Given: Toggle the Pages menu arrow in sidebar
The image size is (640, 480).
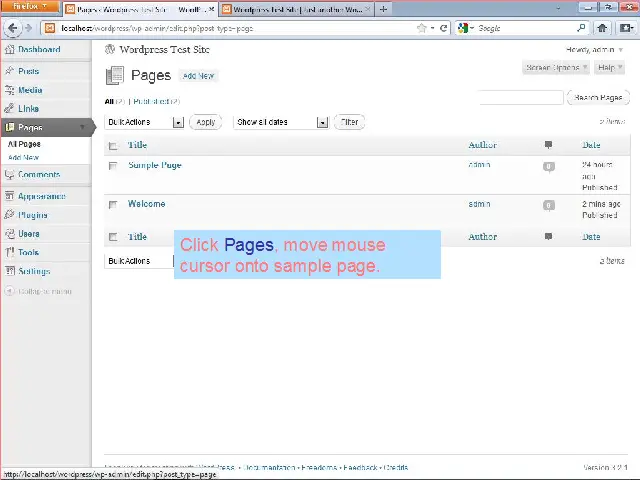Looking at the screenshot, I should [82, 127].
